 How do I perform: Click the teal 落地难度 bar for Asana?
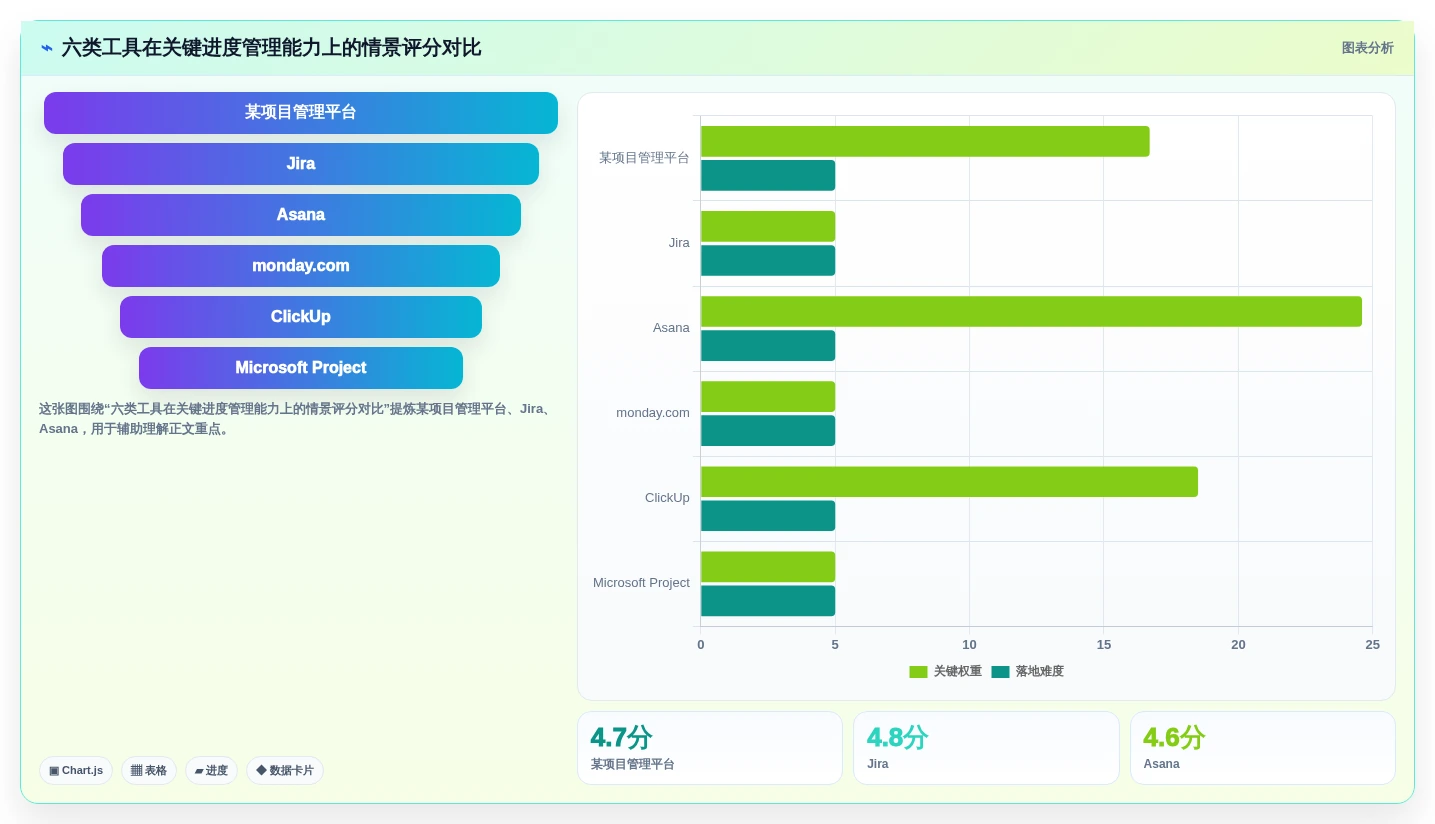[x=768, y=346]
